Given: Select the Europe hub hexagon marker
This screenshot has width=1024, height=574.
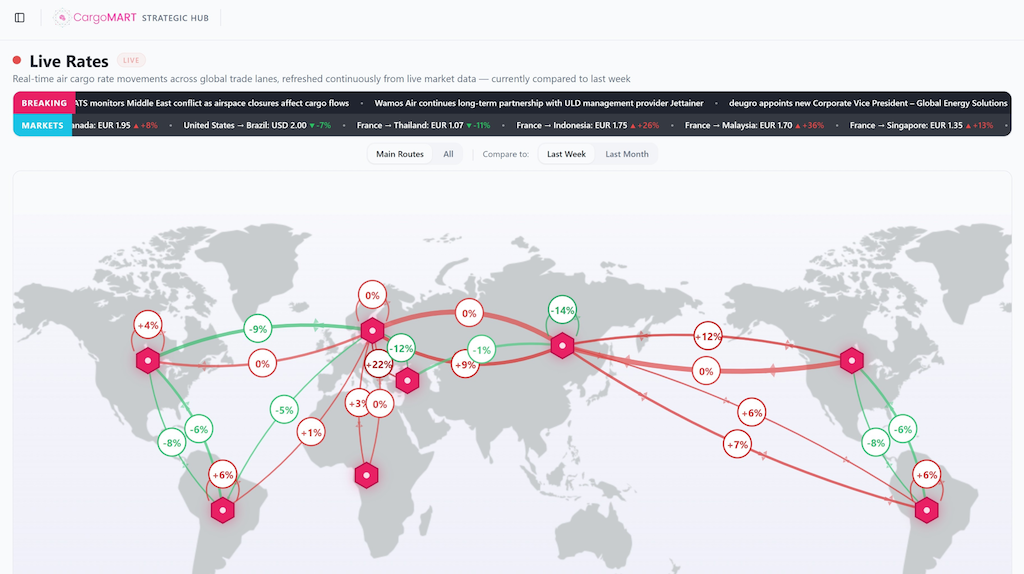Looking at the screenshot, I should pos(372,329).
